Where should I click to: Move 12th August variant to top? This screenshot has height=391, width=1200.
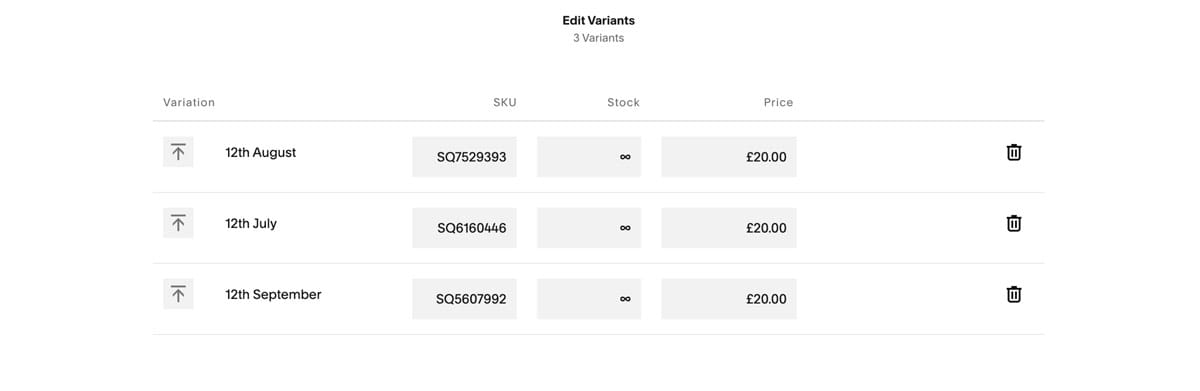(178, 153)
